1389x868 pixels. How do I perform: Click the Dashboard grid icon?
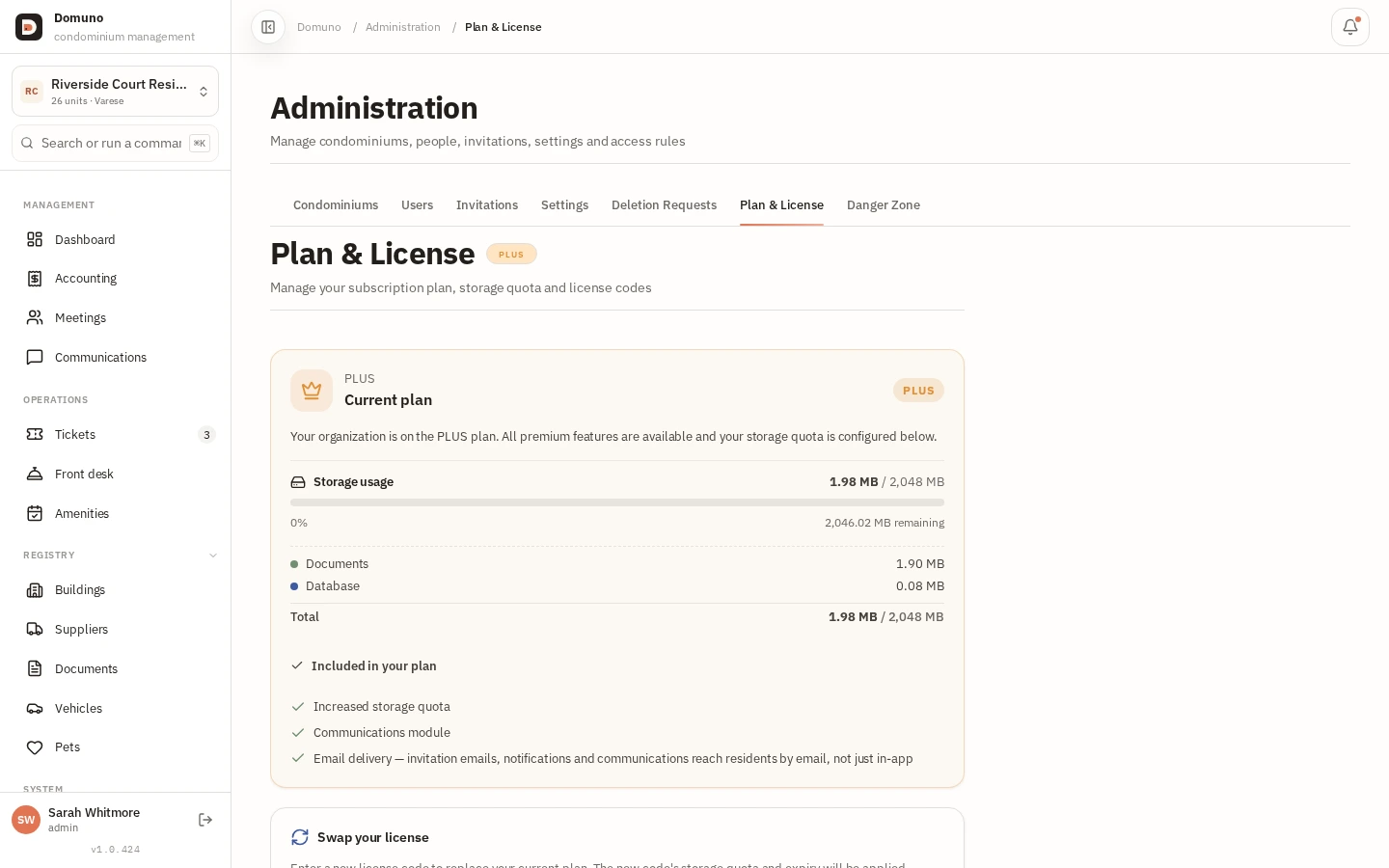pyautogui.click(x=35, y=239)
